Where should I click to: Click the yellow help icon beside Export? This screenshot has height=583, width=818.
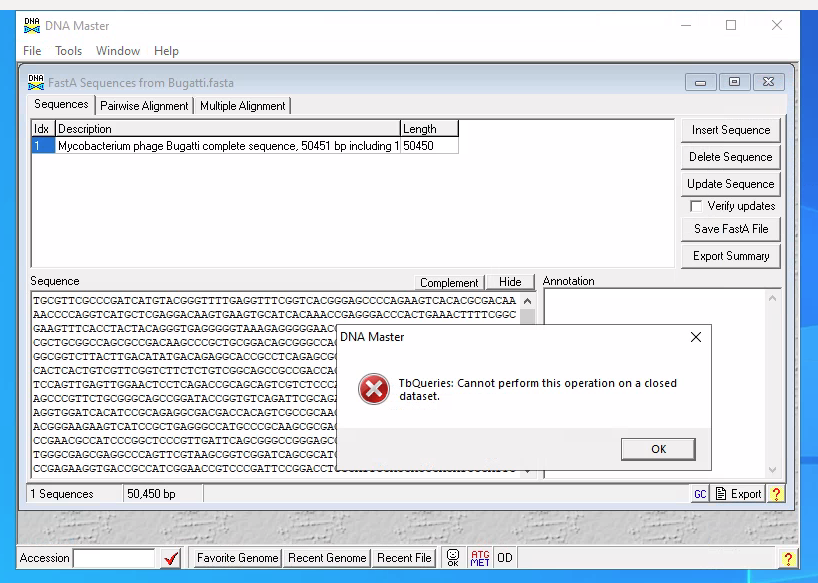776,494
